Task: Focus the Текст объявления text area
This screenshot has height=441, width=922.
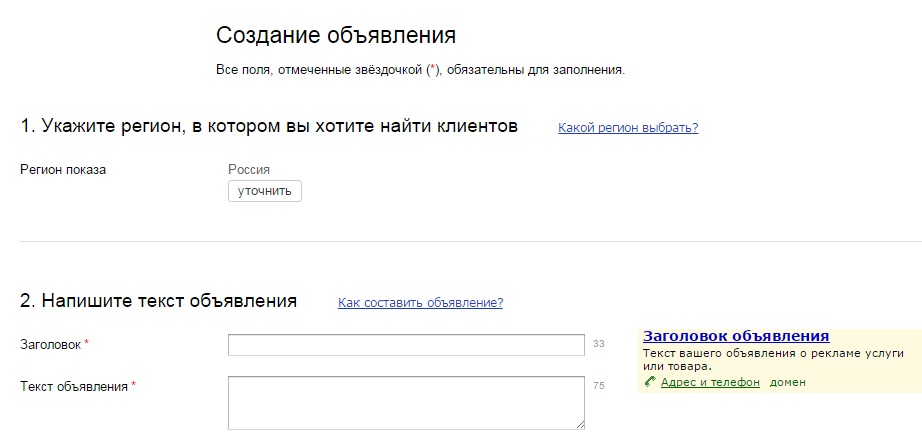Action: [x=406, y=403]
